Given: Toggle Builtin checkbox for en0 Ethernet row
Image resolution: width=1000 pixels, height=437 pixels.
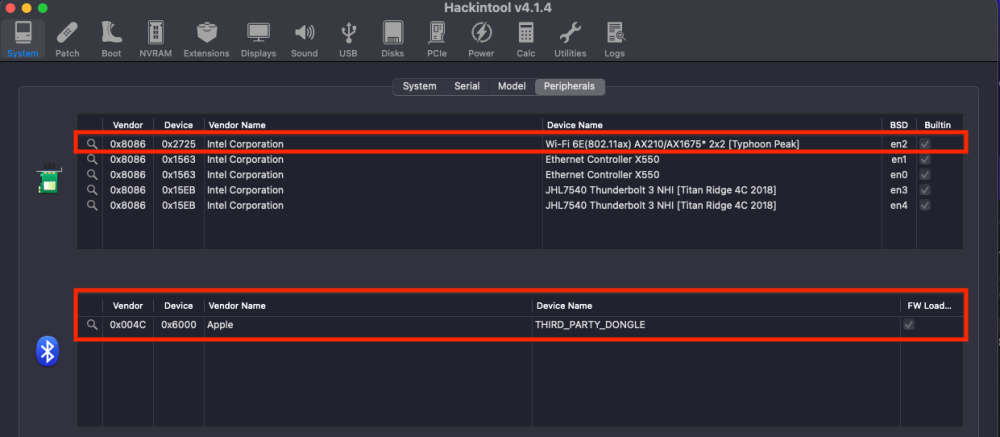Looking at the screenshot, I should [925, 175].
